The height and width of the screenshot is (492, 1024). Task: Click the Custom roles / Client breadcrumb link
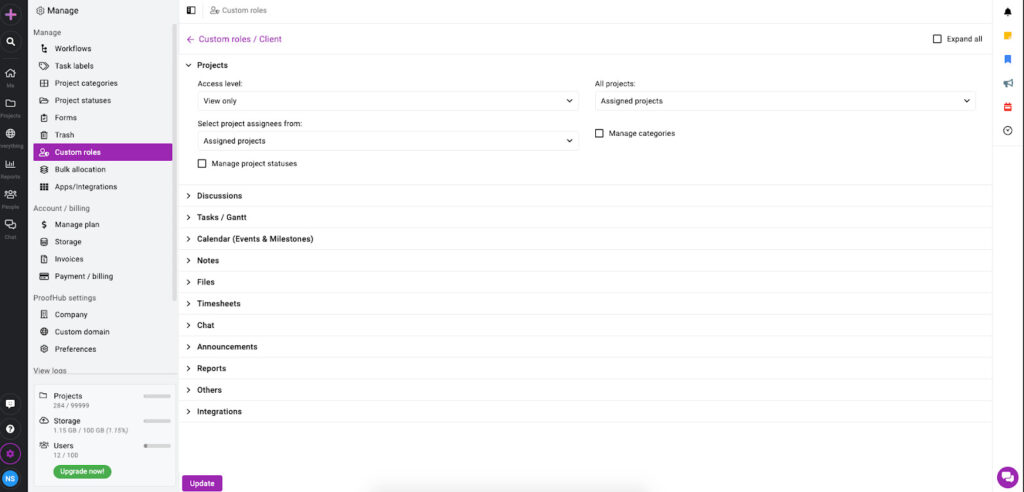pyautogui.click(x=240, y=39)
